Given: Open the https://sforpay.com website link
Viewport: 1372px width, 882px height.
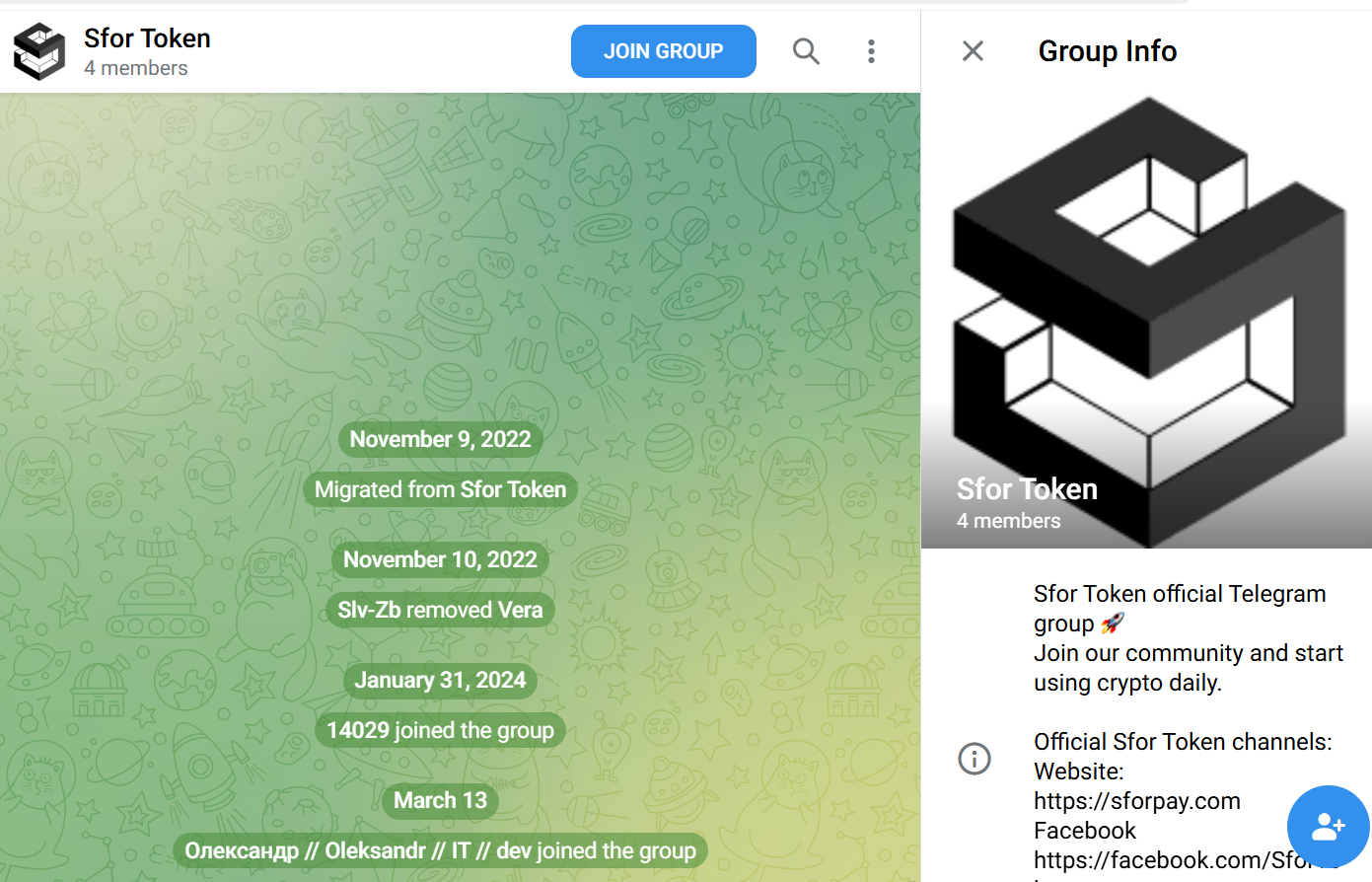Looking at the screenshot, I should [x=1136, y=801].
